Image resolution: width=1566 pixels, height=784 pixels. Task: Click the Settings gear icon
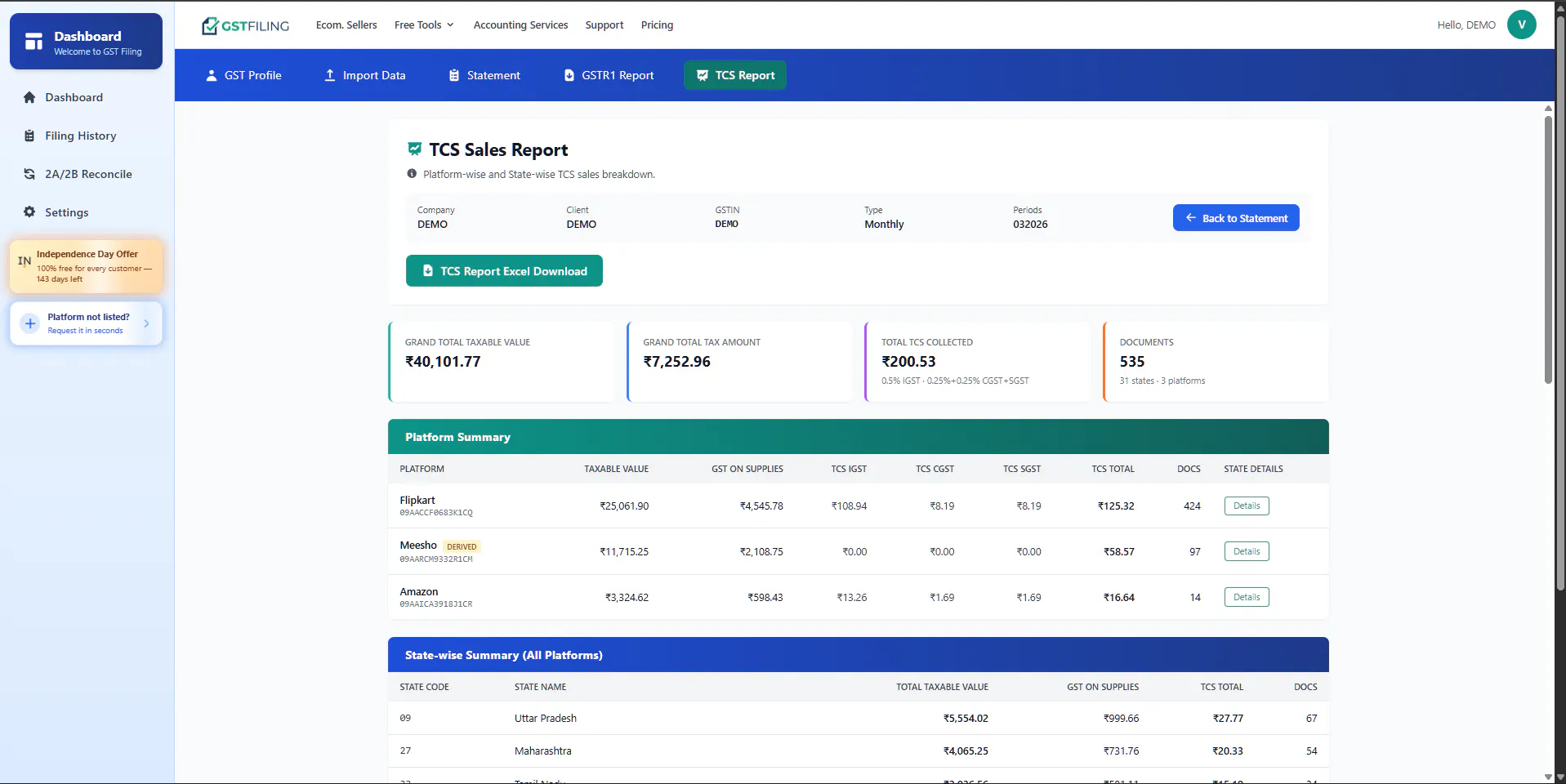(x=29, y=212)
